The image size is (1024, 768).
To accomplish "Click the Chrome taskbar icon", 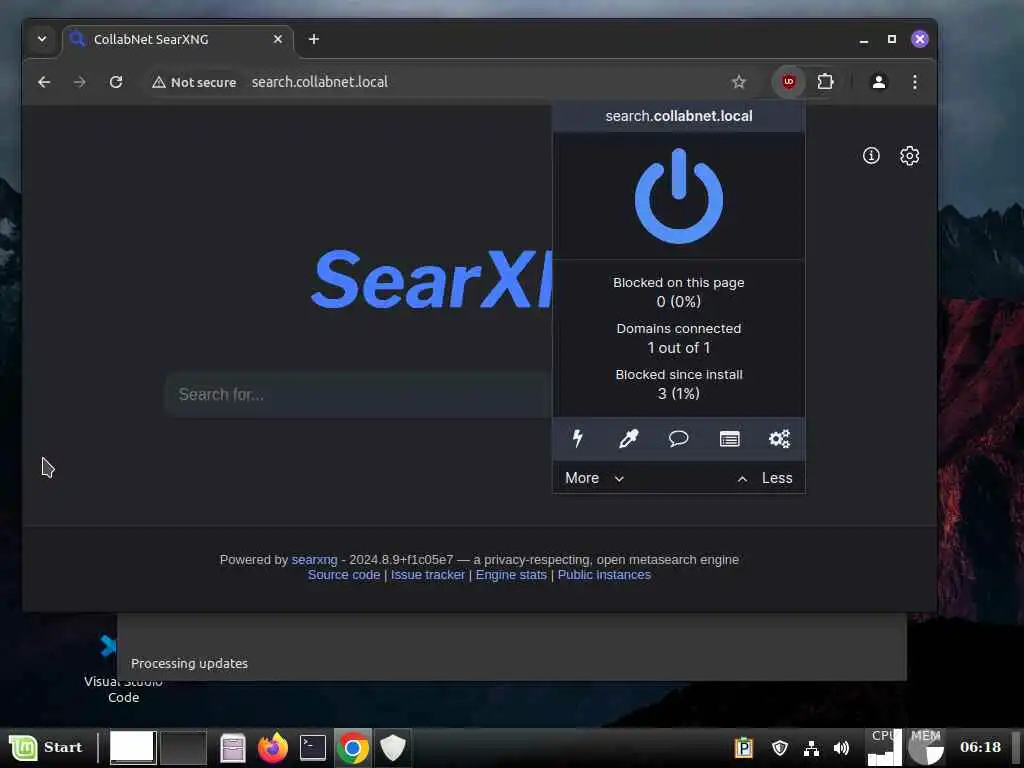I will click(x=353, y=748).
